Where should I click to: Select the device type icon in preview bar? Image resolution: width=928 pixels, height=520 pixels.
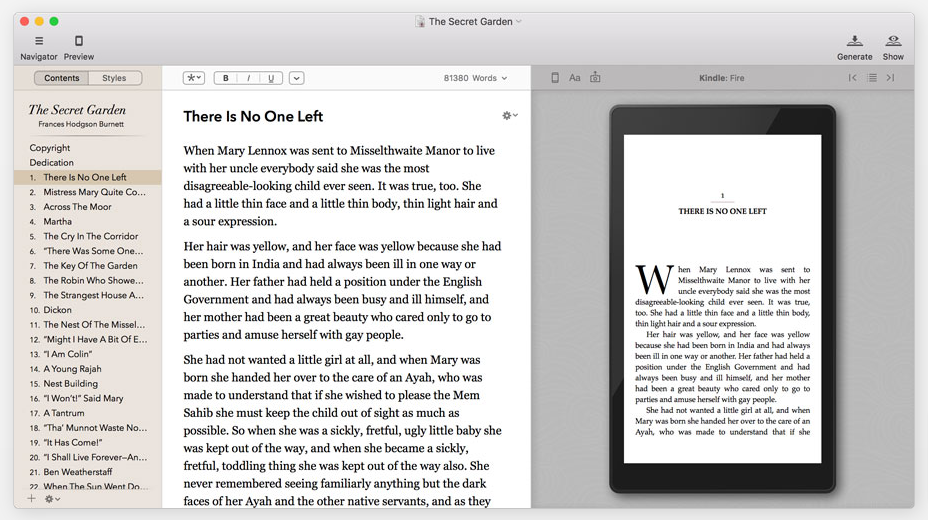coord(555,77)
